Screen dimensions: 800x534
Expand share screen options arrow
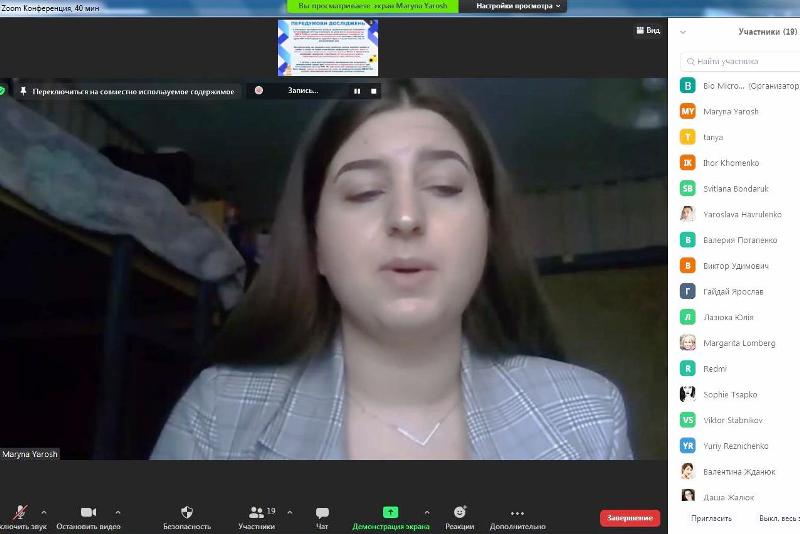[x=427, y=512]
